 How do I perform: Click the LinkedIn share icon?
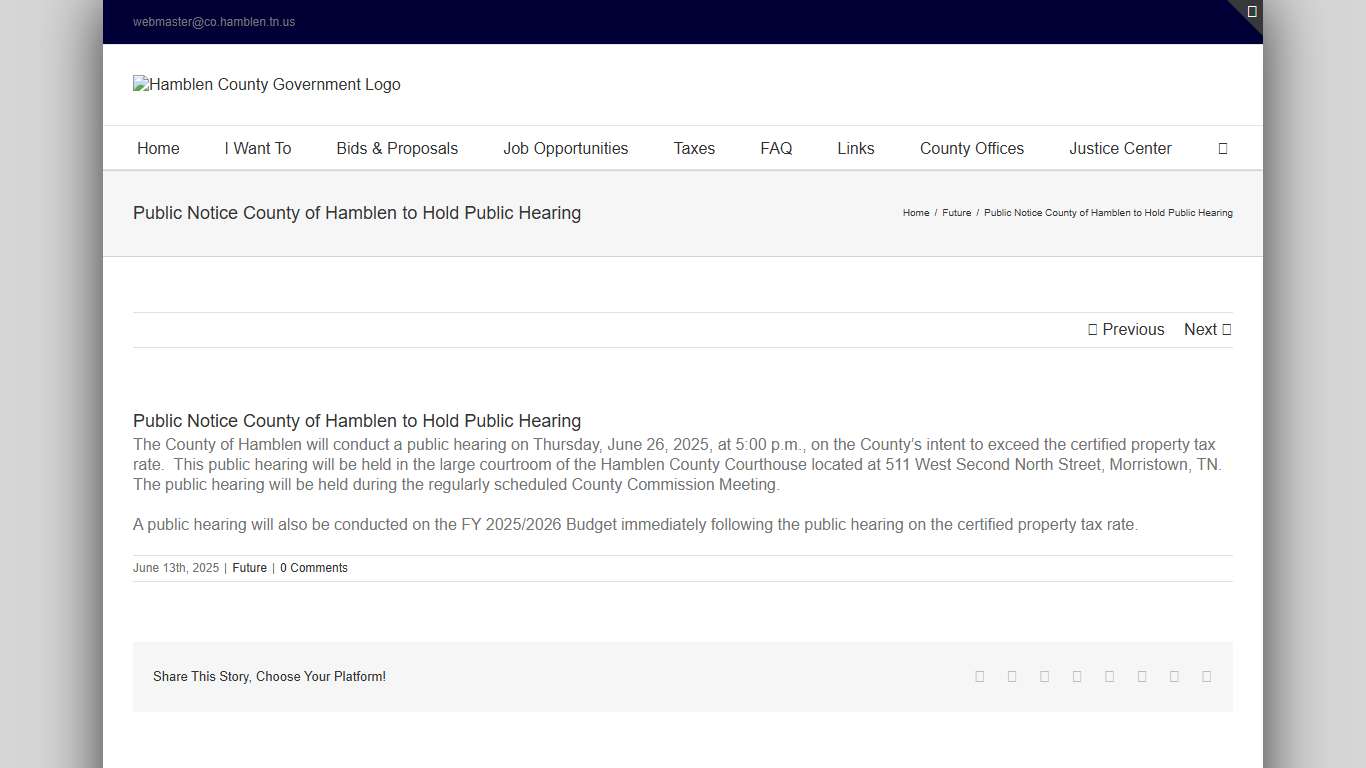[1044, 676]
